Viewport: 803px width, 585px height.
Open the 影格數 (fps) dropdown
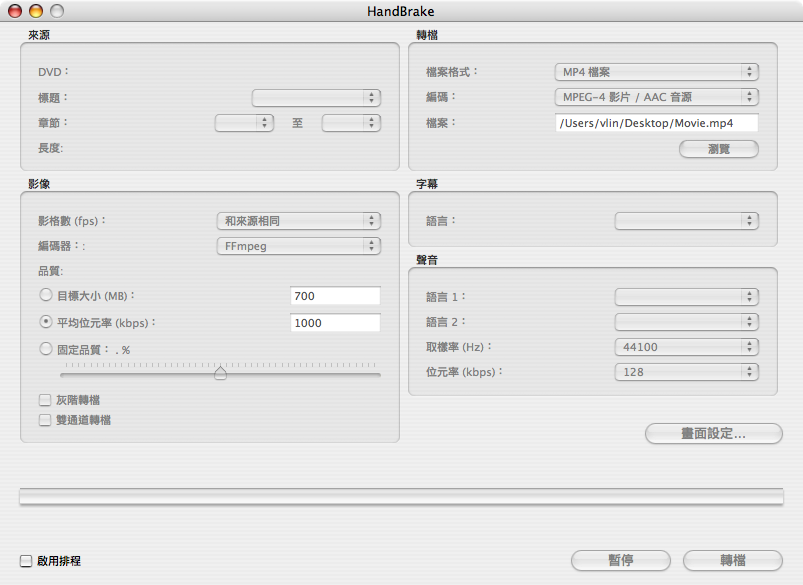tap(299, 221)
